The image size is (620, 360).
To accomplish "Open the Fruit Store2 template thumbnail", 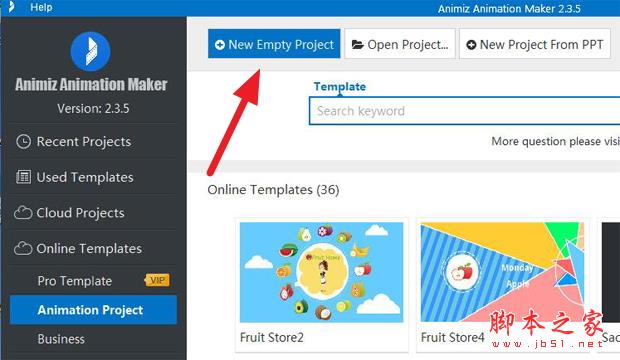I will (321, 272).
